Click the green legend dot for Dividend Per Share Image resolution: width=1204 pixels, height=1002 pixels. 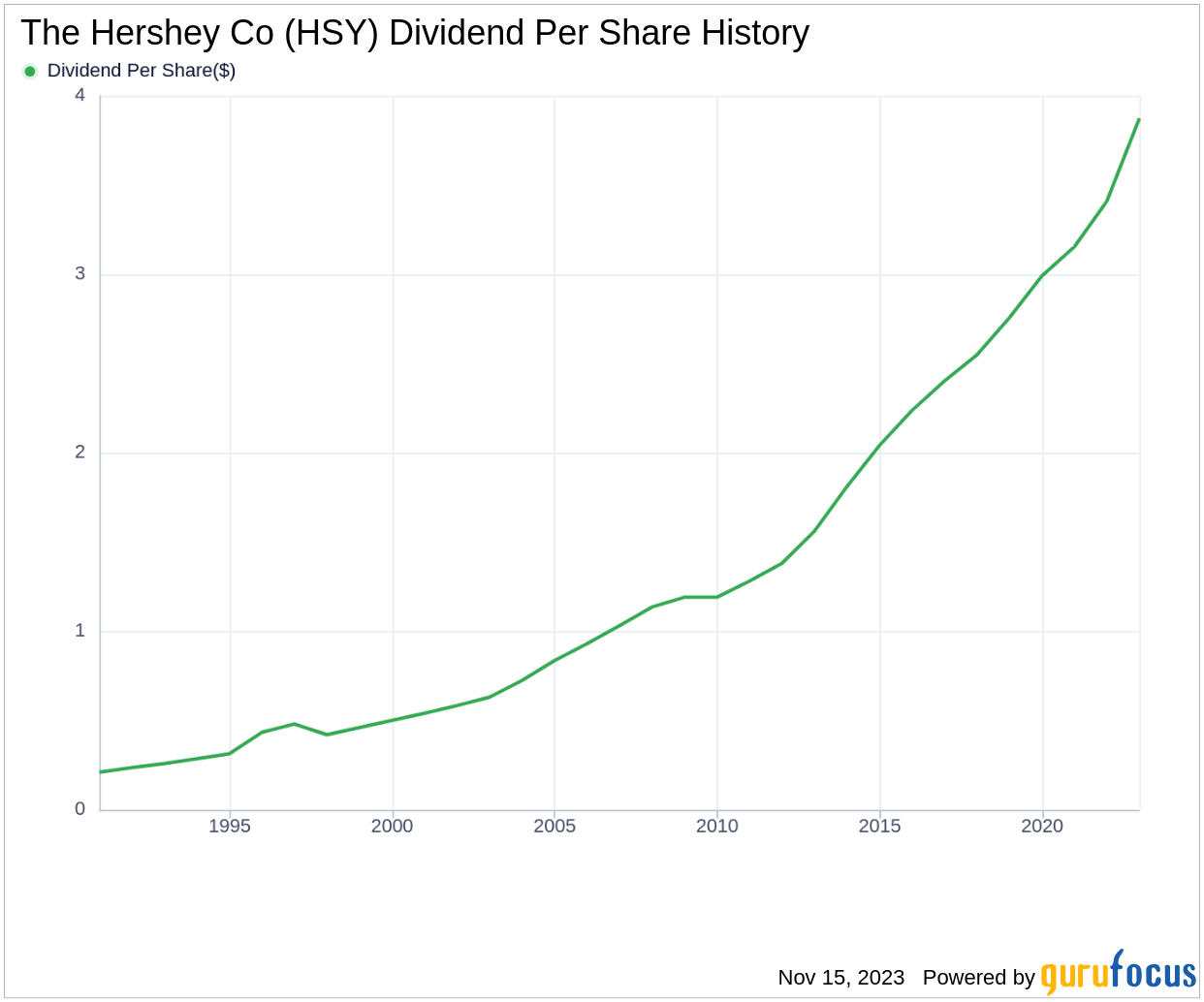coord(30,71)
